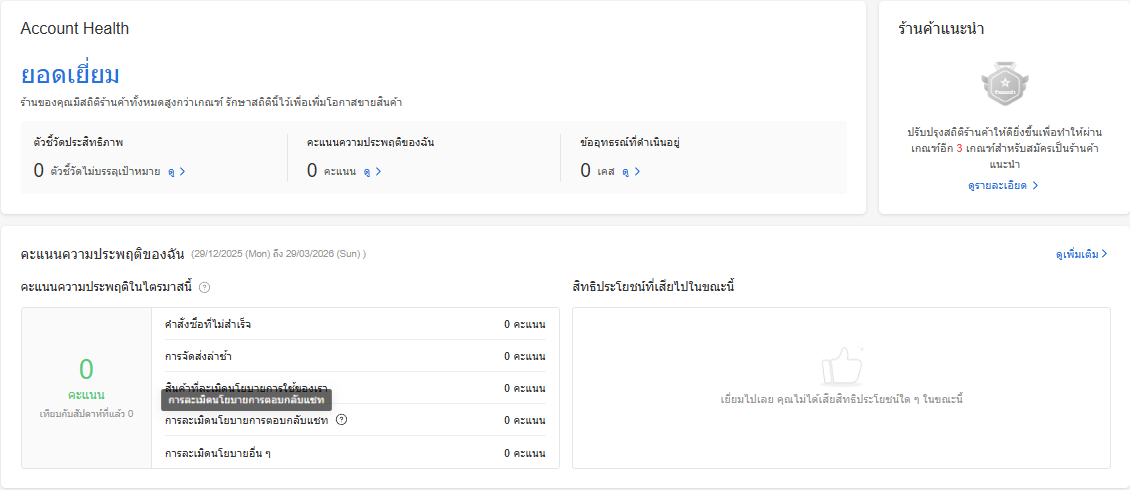
Task: Open ดู link beside 0 คะแนน
Action: [372, 171]
